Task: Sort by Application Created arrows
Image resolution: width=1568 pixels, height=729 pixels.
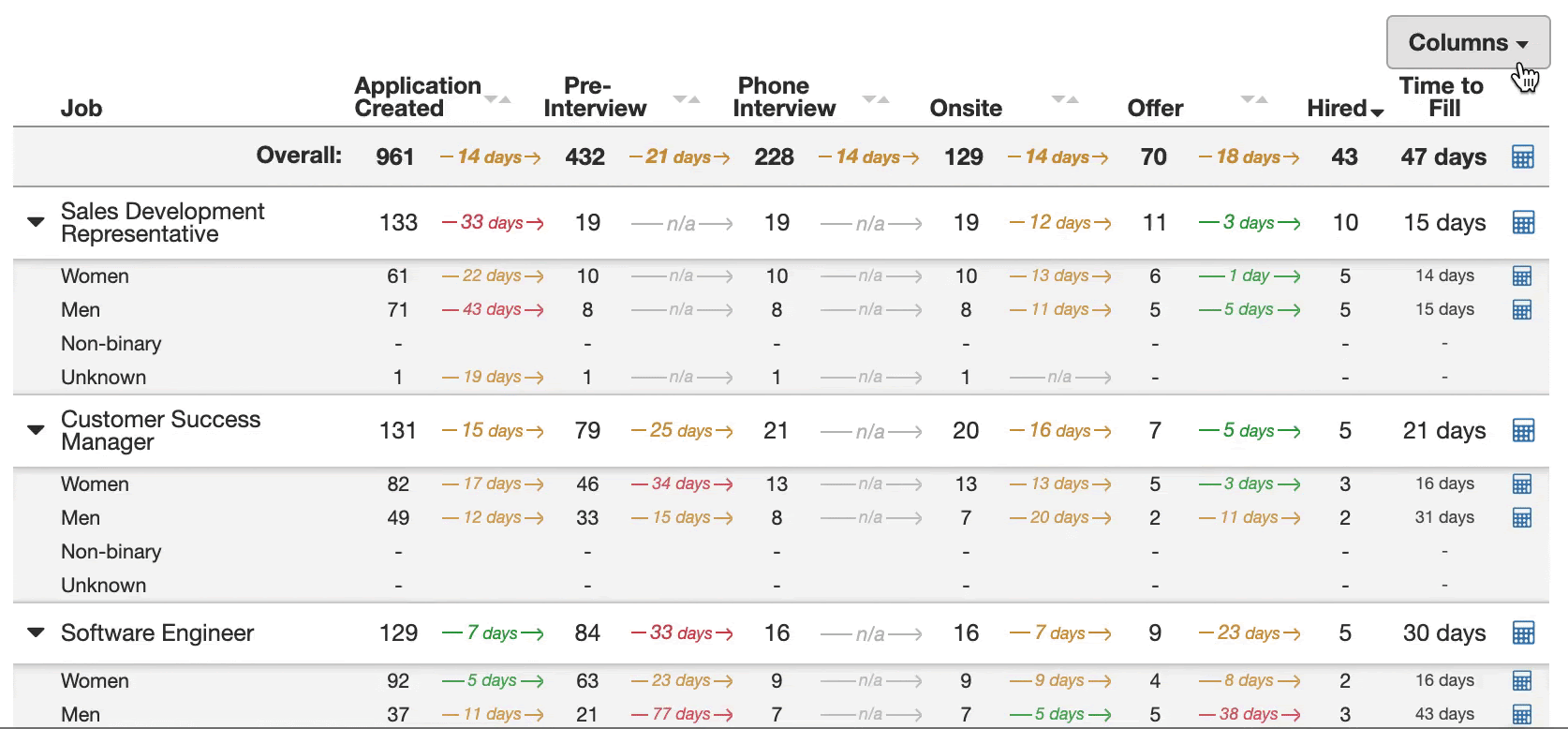Action: pyautogui.click(x=497, y=99)
